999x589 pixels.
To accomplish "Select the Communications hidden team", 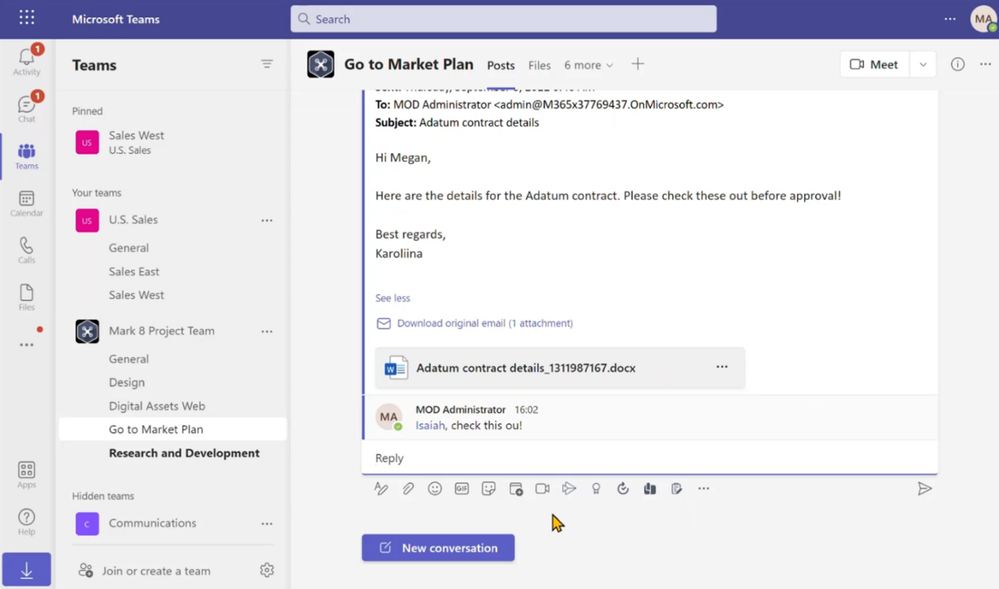I will point(152,523).
